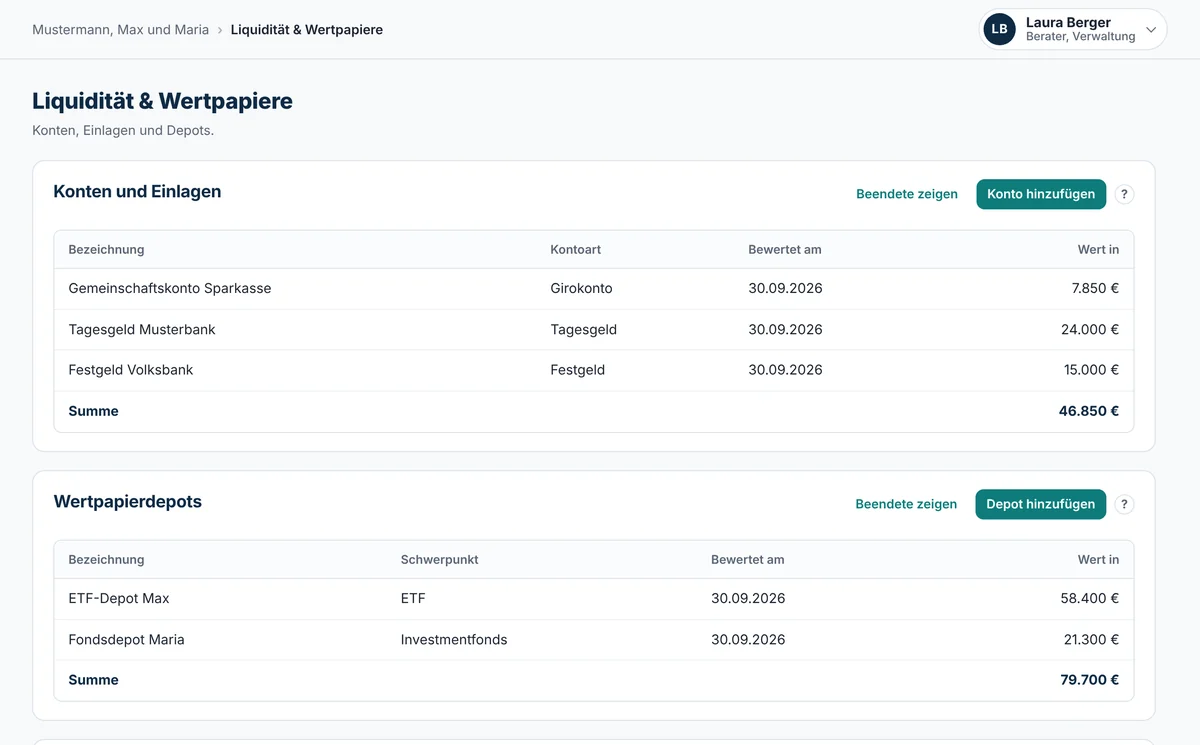Click the Festgeld Kontoart cell
This screenshot has width=1200, height=745.
pos(577,370)
